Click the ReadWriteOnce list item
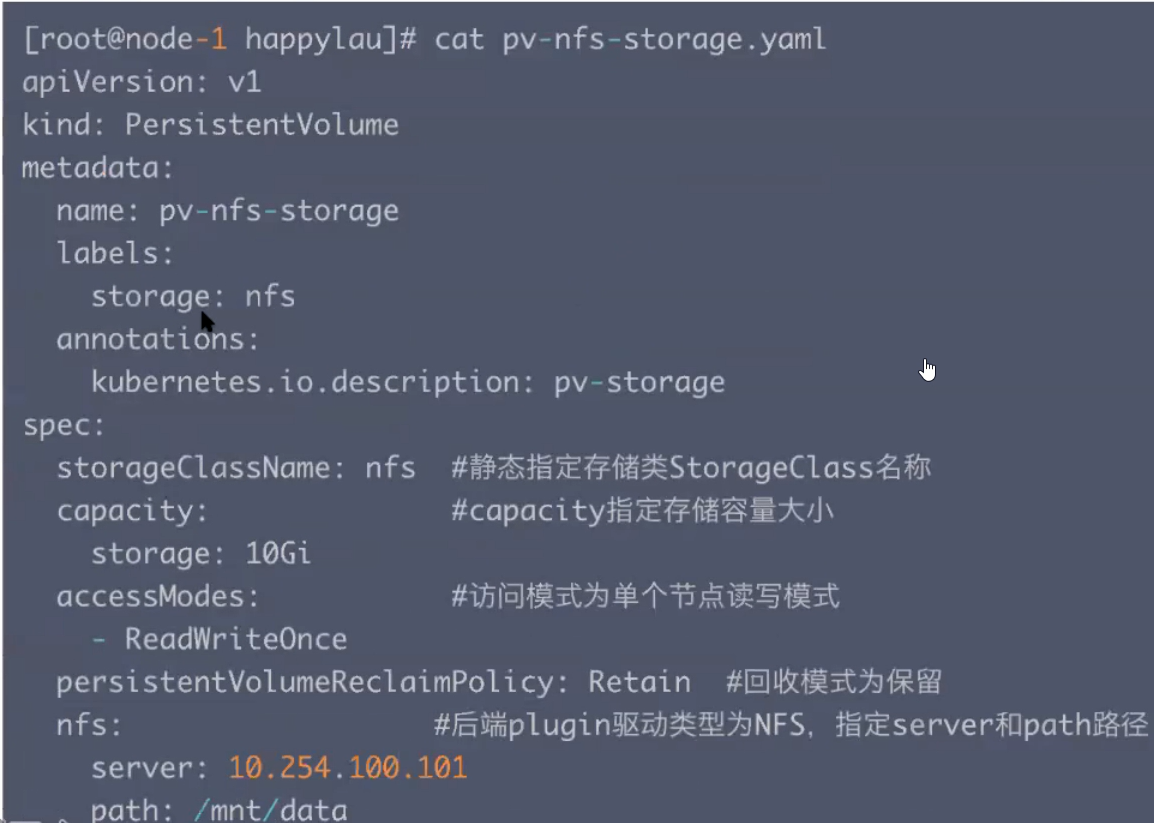The width and height of the screenshot is (1154, 823). pos(236,640)
